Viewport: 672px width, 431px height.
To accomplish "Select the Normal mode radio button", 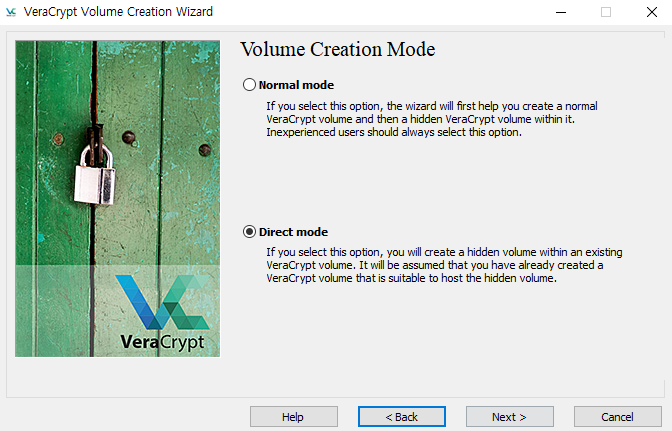I will [249, 85].
